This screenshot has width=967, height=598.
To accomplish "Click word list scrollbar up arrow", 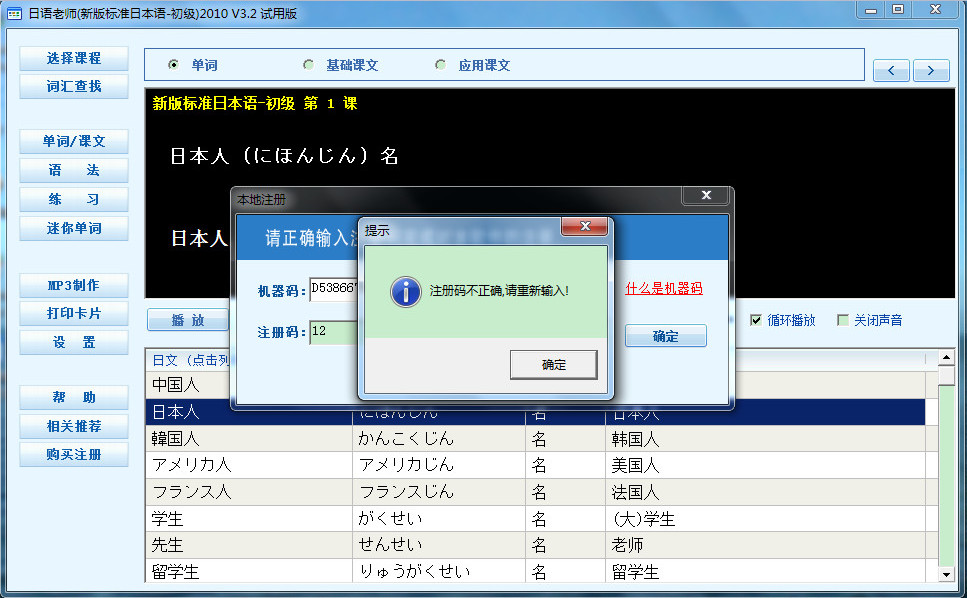I will 947,357.
